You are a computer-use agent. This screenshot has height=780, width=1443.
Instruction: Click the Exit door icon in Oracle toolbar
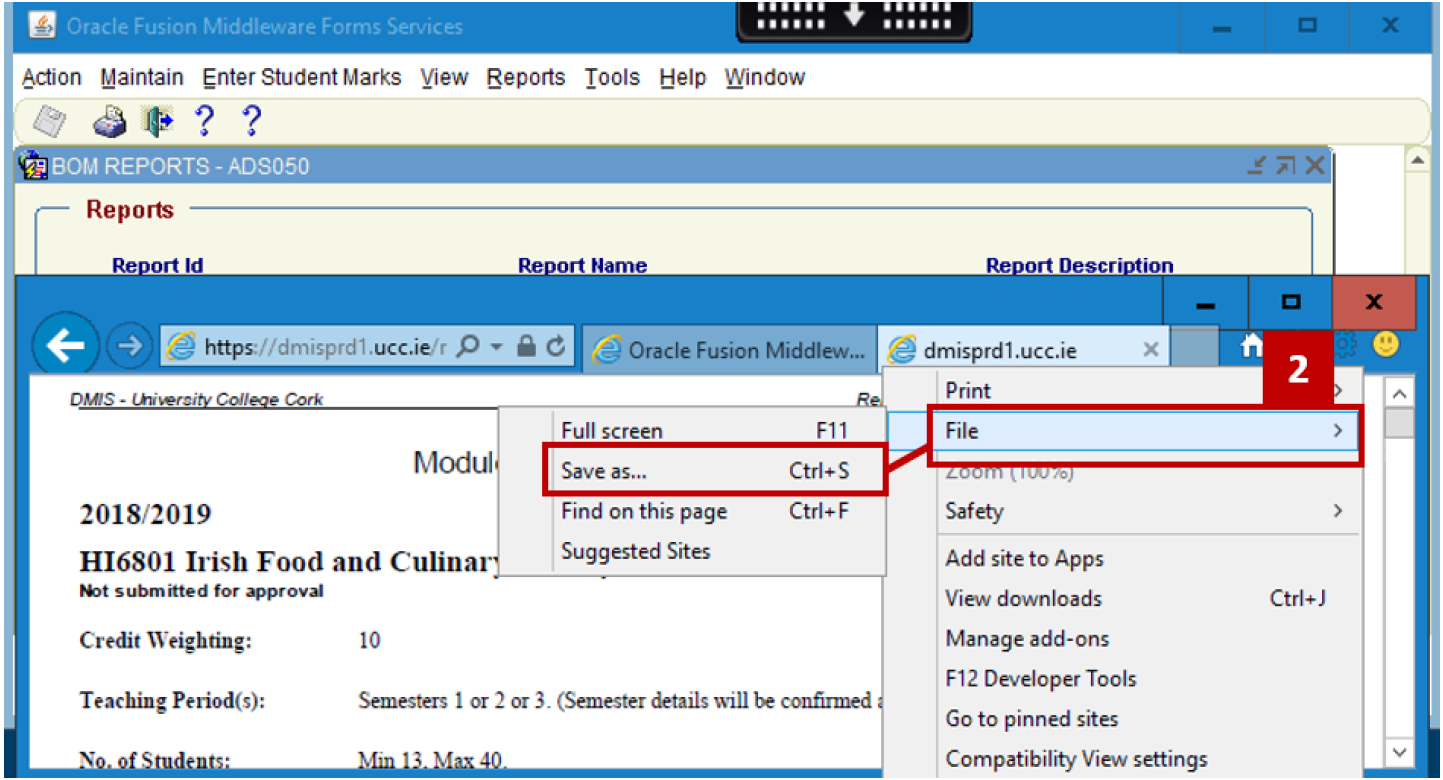158,122
